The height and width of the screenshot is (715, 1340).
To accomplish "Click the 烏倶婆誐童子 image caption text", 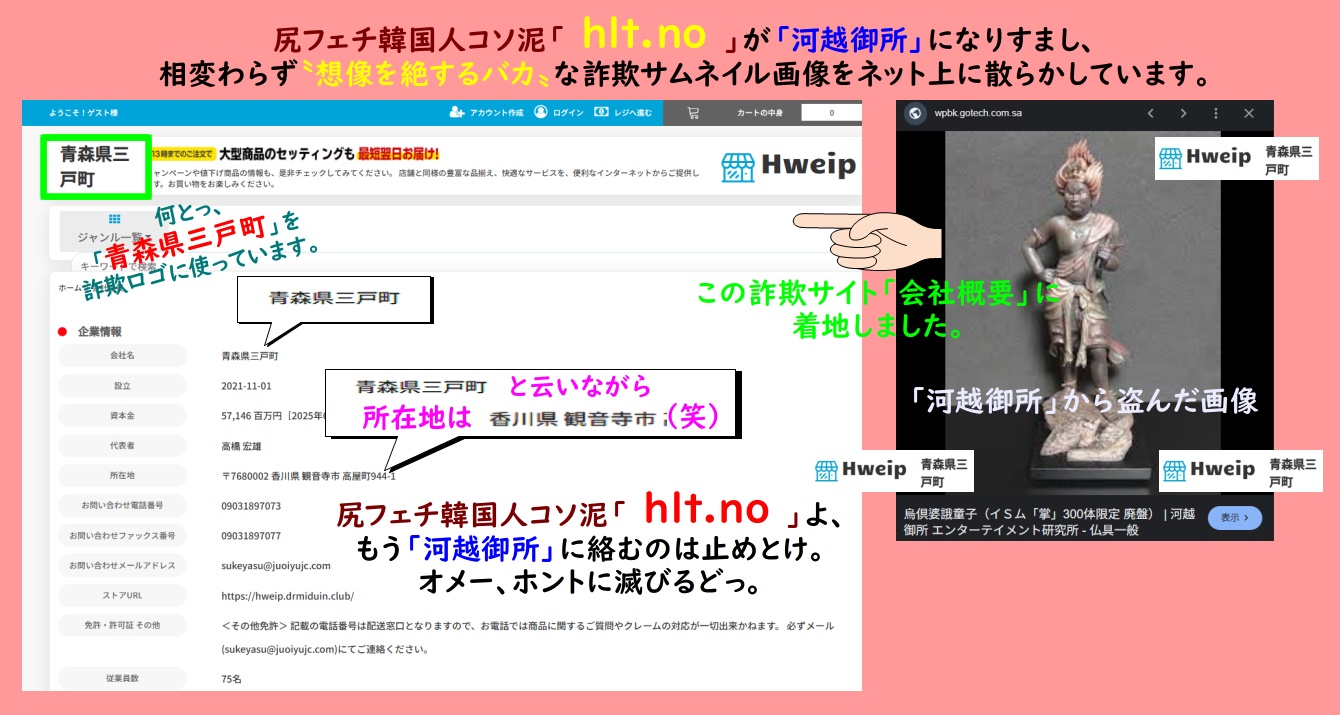I will (x=1049, y=521).
